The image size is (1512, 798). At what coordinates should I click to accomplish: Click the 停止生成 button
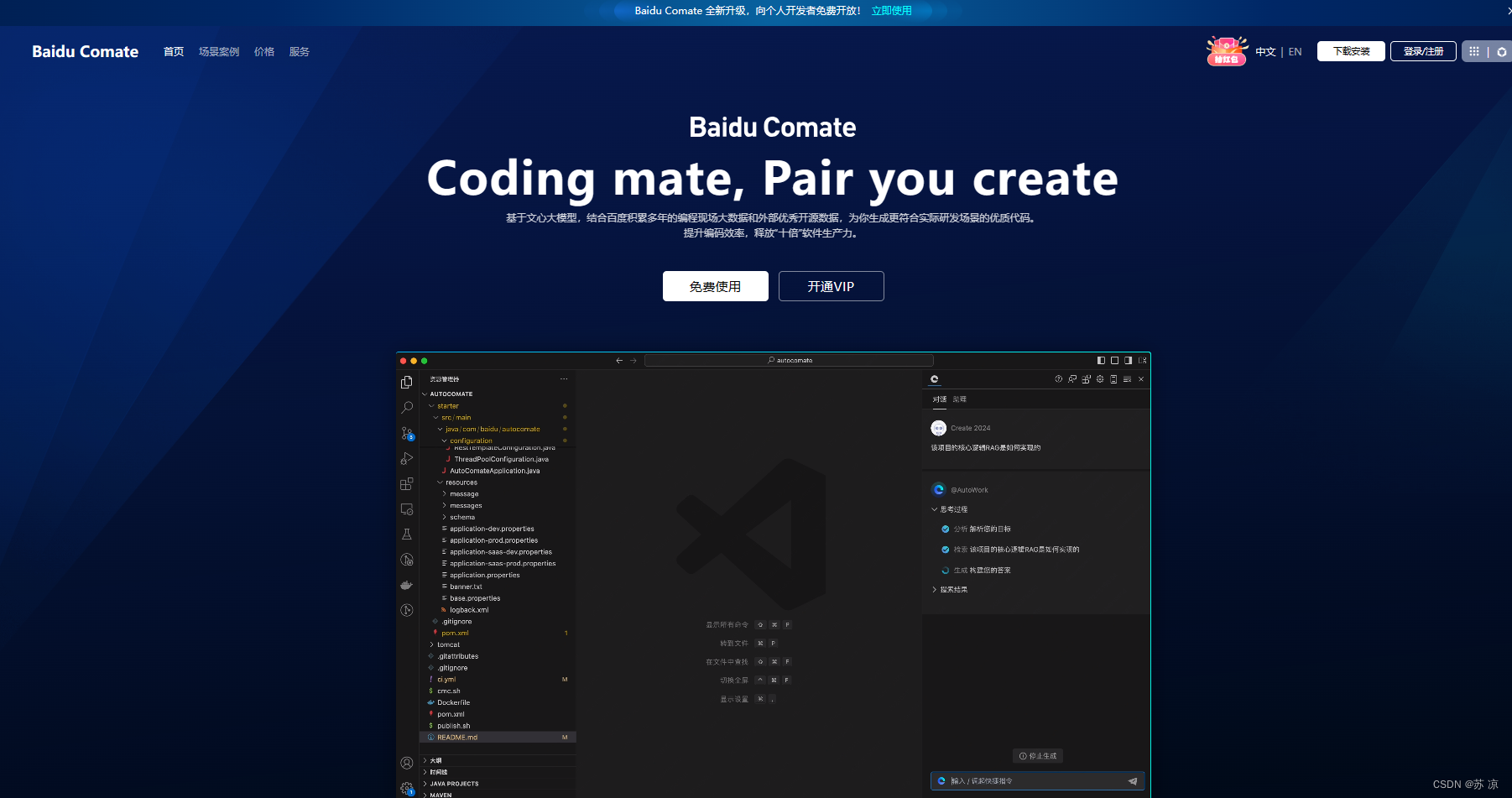click(x=1038, y=756)
